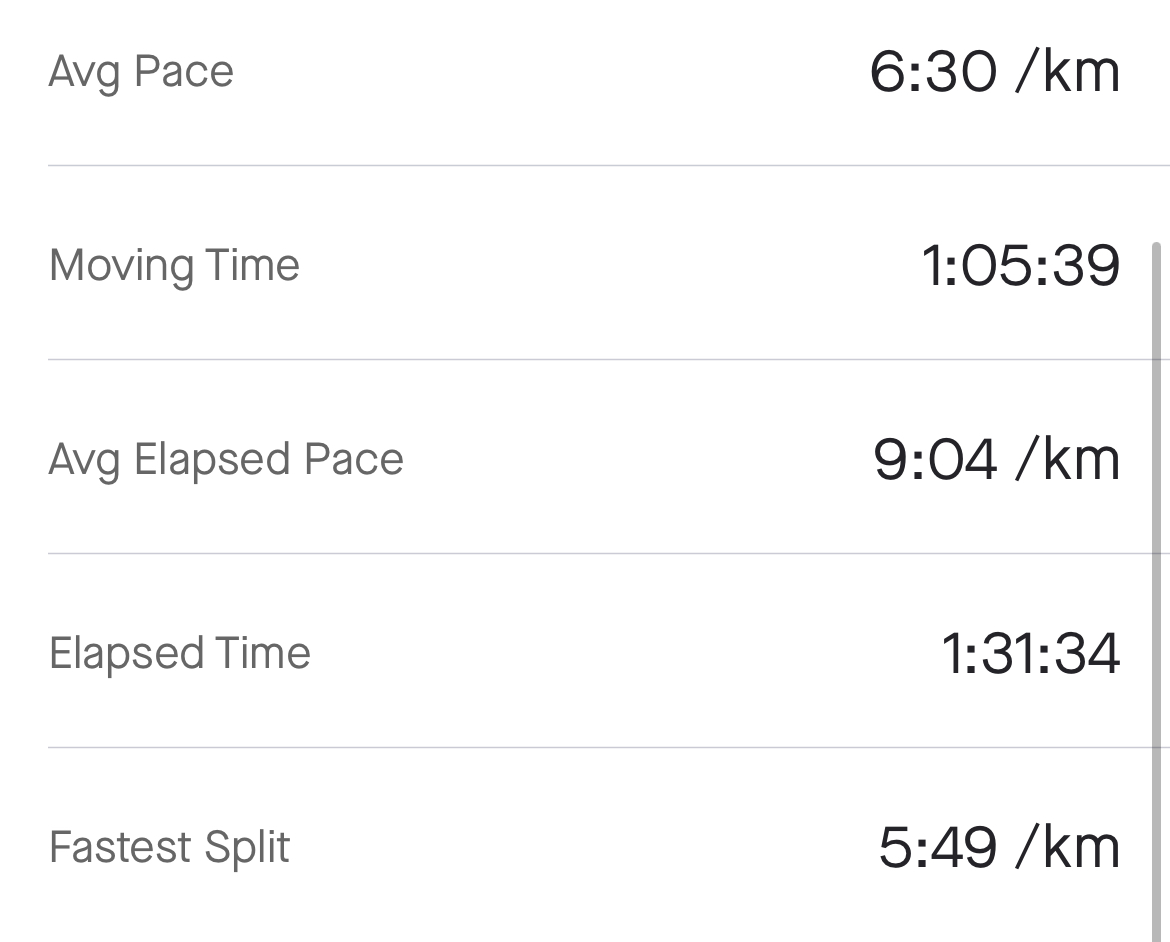Click the Fastest Split label
Image resolution: width=1170 pixels, height=942 pixels.
tap(169, 848)
